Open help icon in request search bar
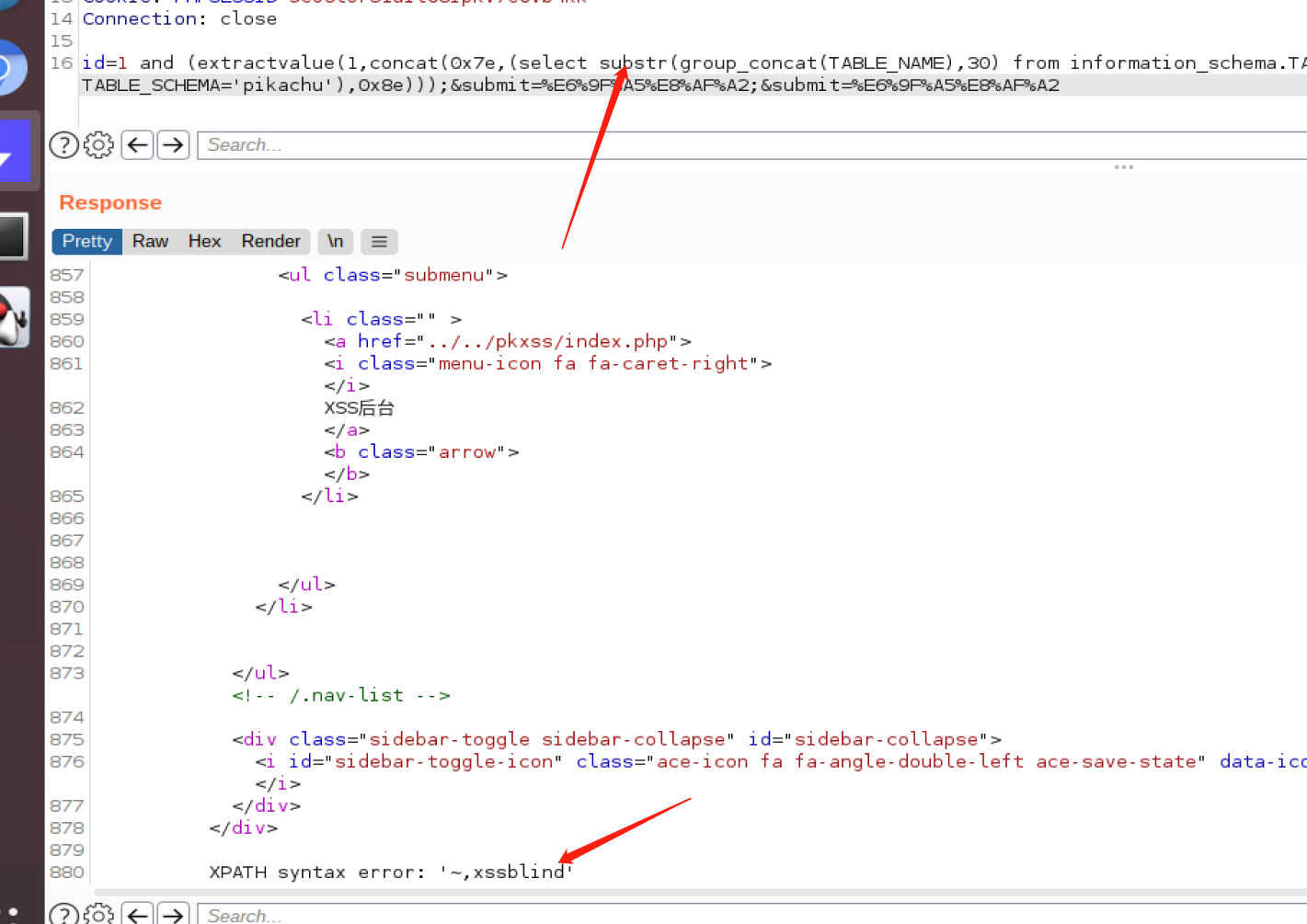The height and width of the screenshot is (924, 1307). pyautogui.click(x=63, y=145)
